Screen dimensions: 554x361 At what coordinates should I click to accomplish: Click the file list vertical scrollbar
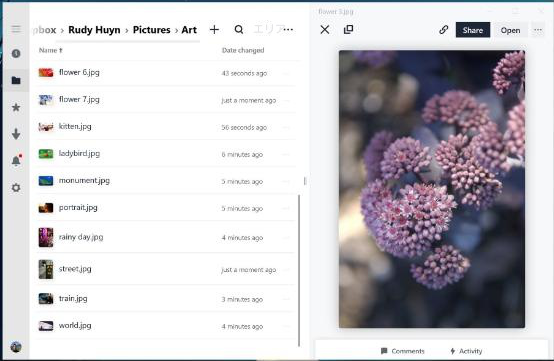(299, 270)
